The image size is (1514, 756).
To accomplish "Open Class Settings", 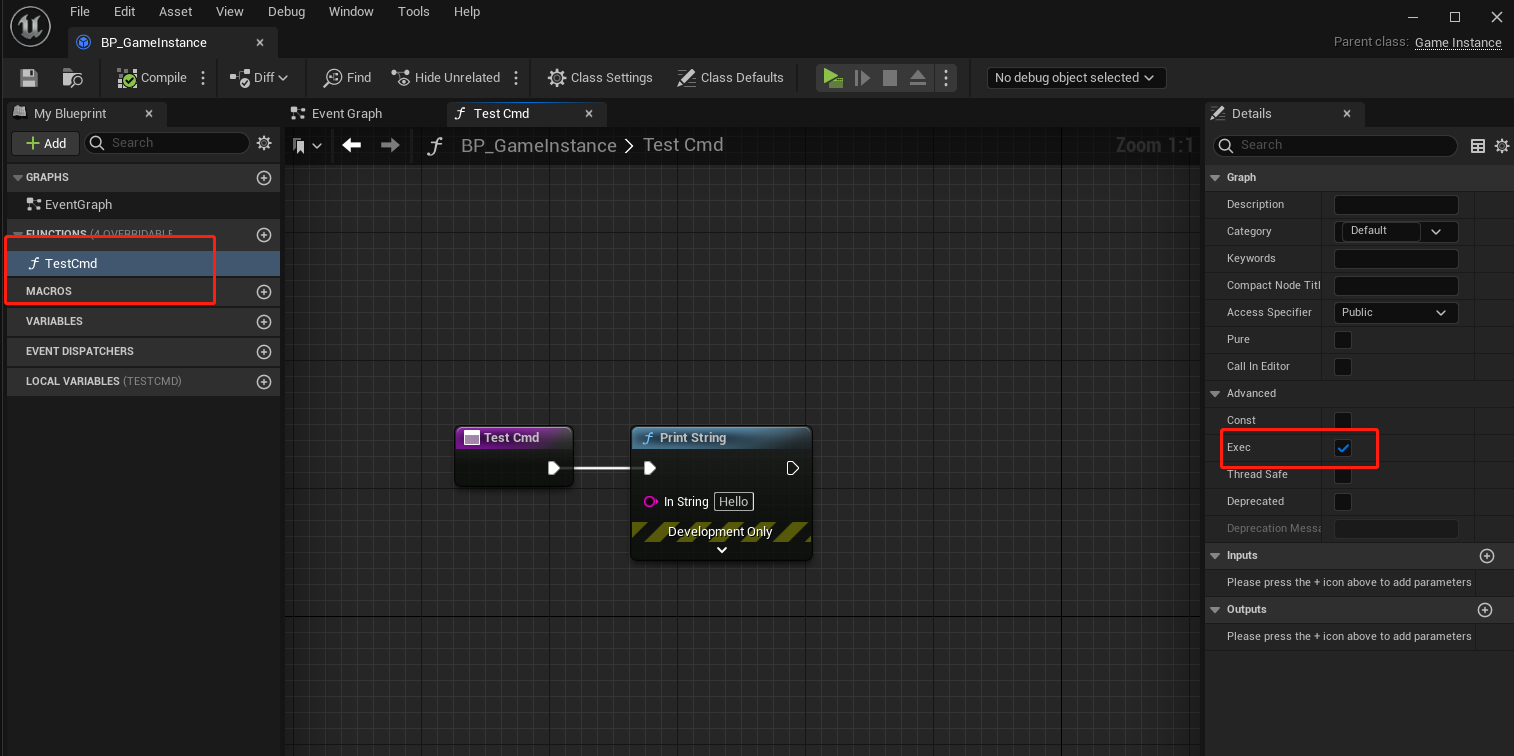I will (600, 78).
